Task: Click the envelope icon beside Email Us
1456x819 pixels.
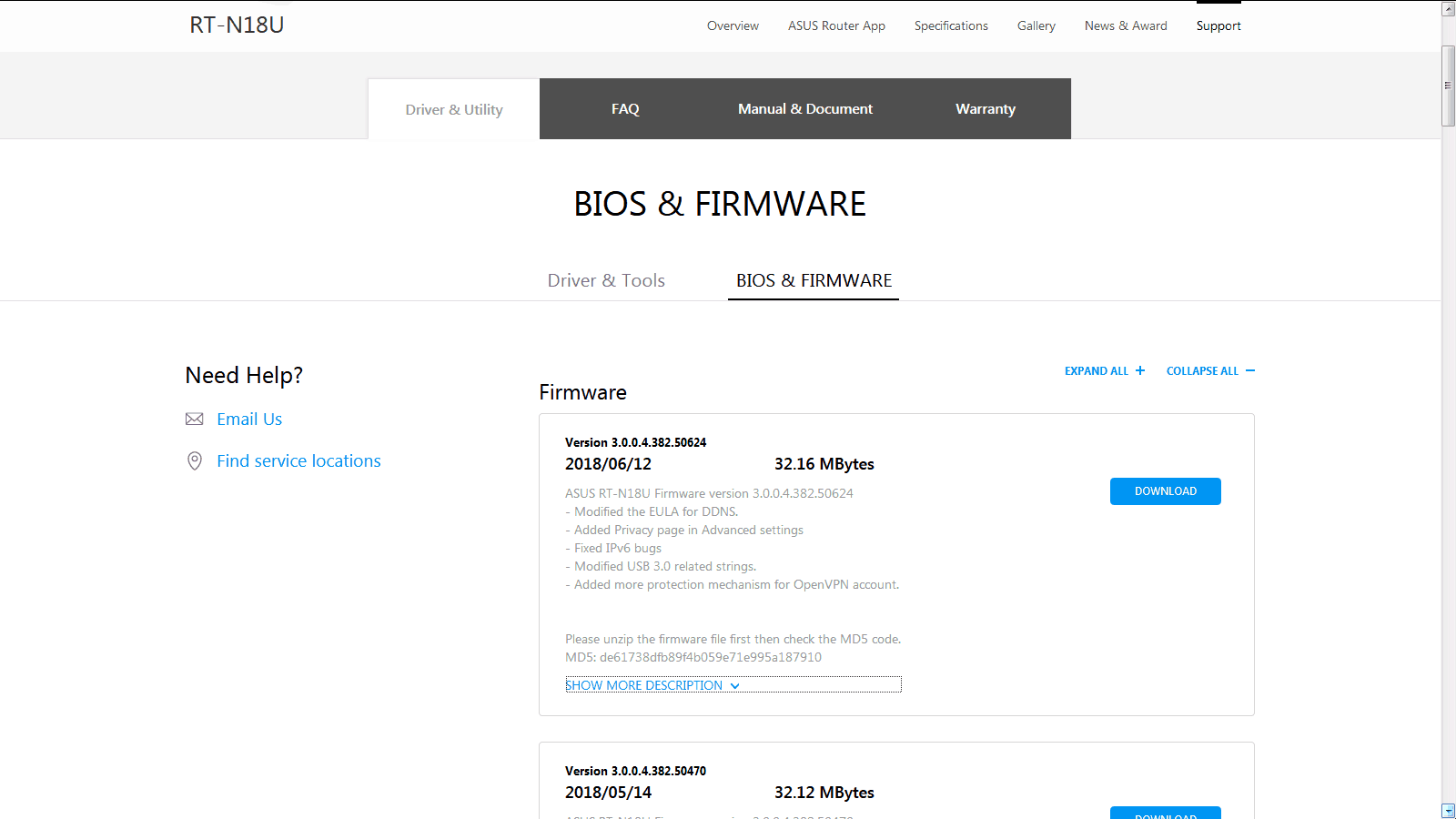Action: pos(194,420)
